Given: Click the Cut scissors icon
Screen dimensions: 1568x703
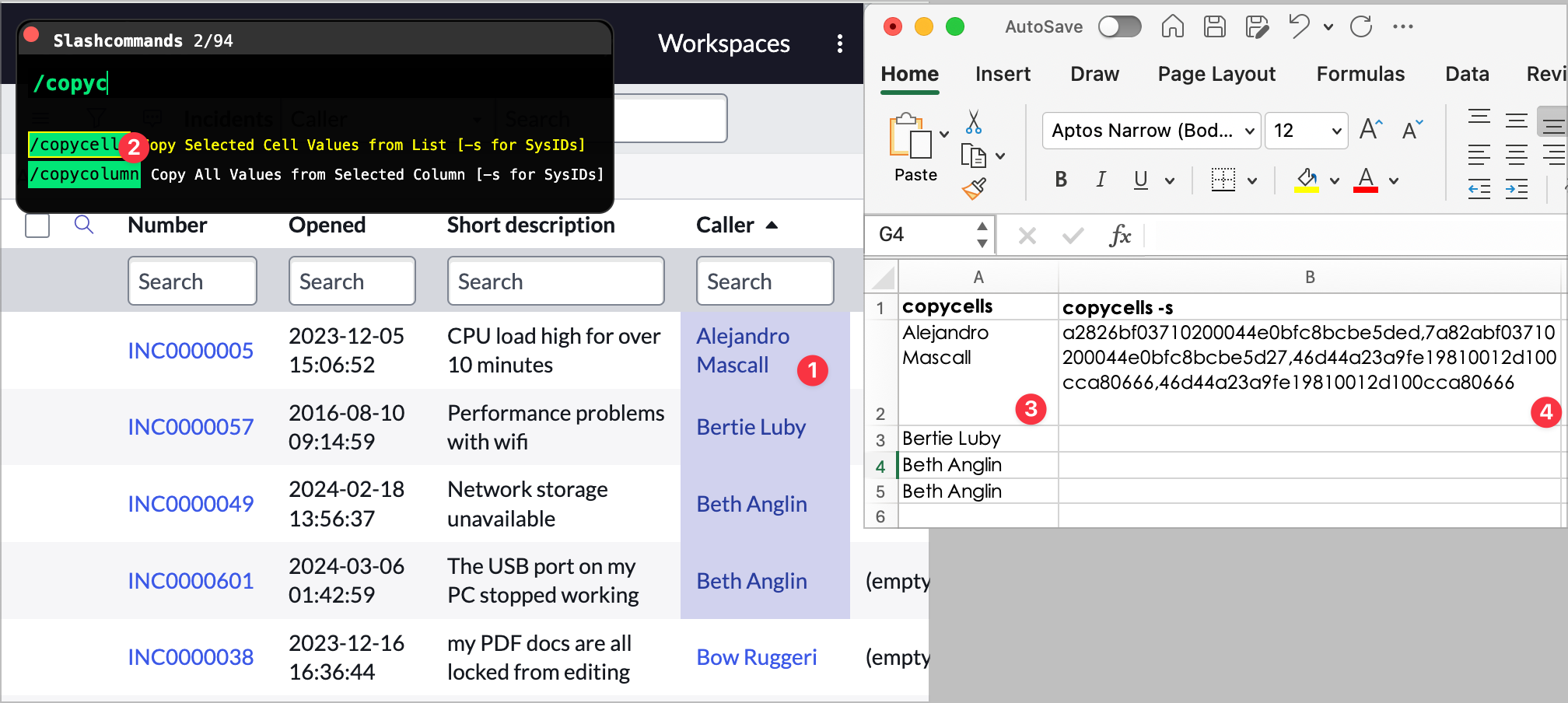Looking at the screenshot, I should [x=973, y=123].
